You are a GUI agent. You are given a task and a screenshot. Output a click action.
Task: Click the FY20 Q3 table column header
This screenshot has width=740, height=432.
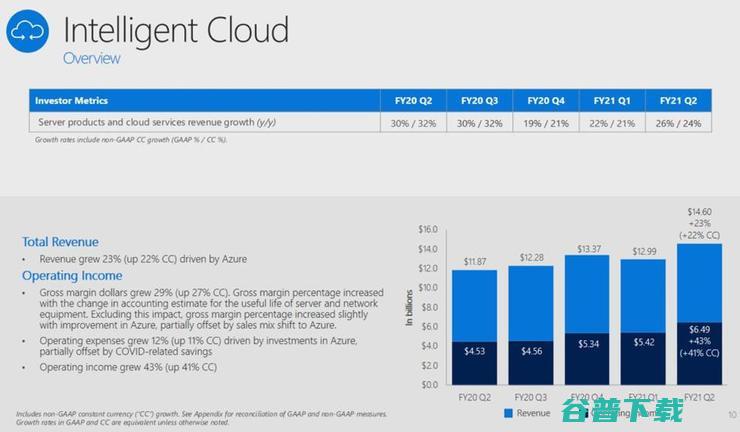(x=479, y=101)
